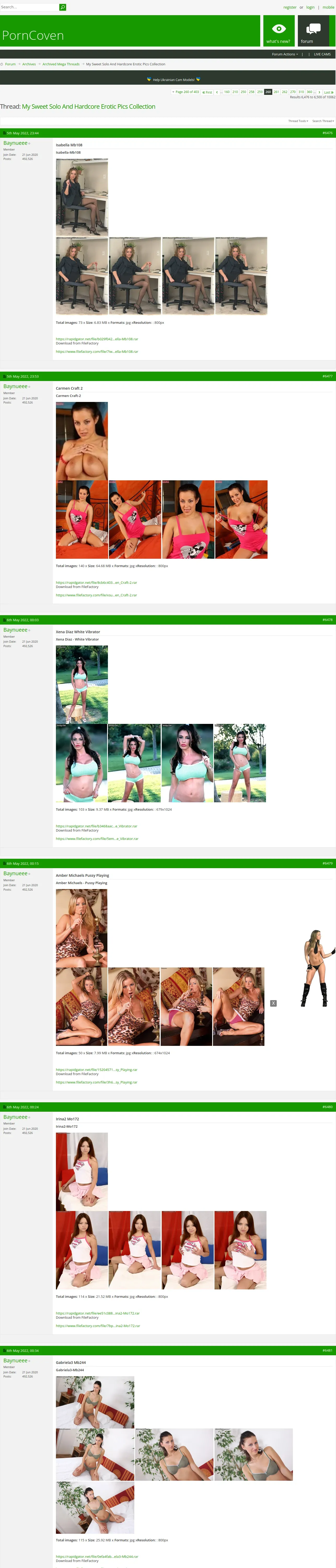Go to previous page with left chevron
336x1568 pixels.
(x=217, y=92)
